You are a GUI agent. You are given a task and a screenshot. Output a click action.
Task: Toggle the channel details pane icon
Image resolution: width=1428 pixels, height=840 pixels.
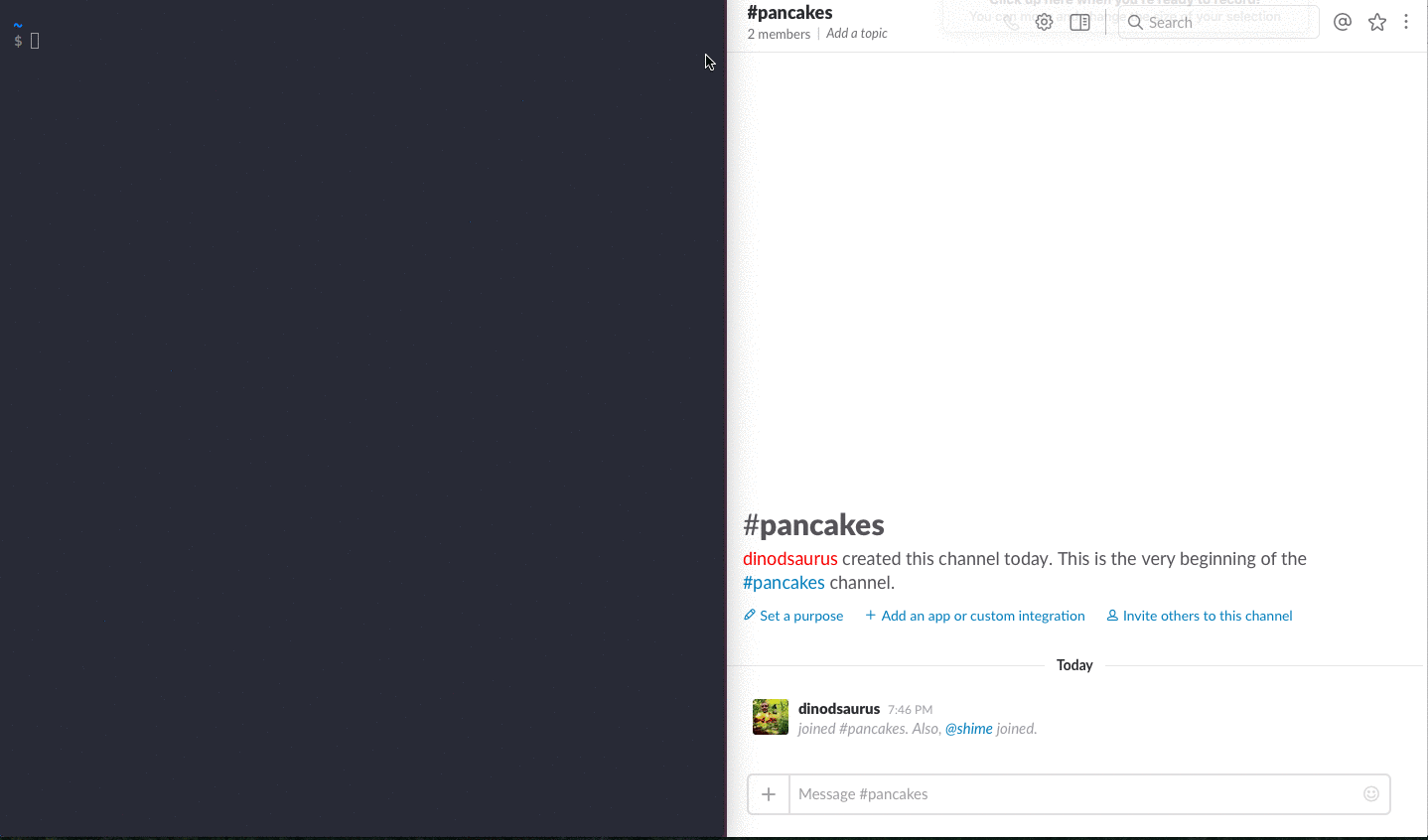pos(1079,22)
